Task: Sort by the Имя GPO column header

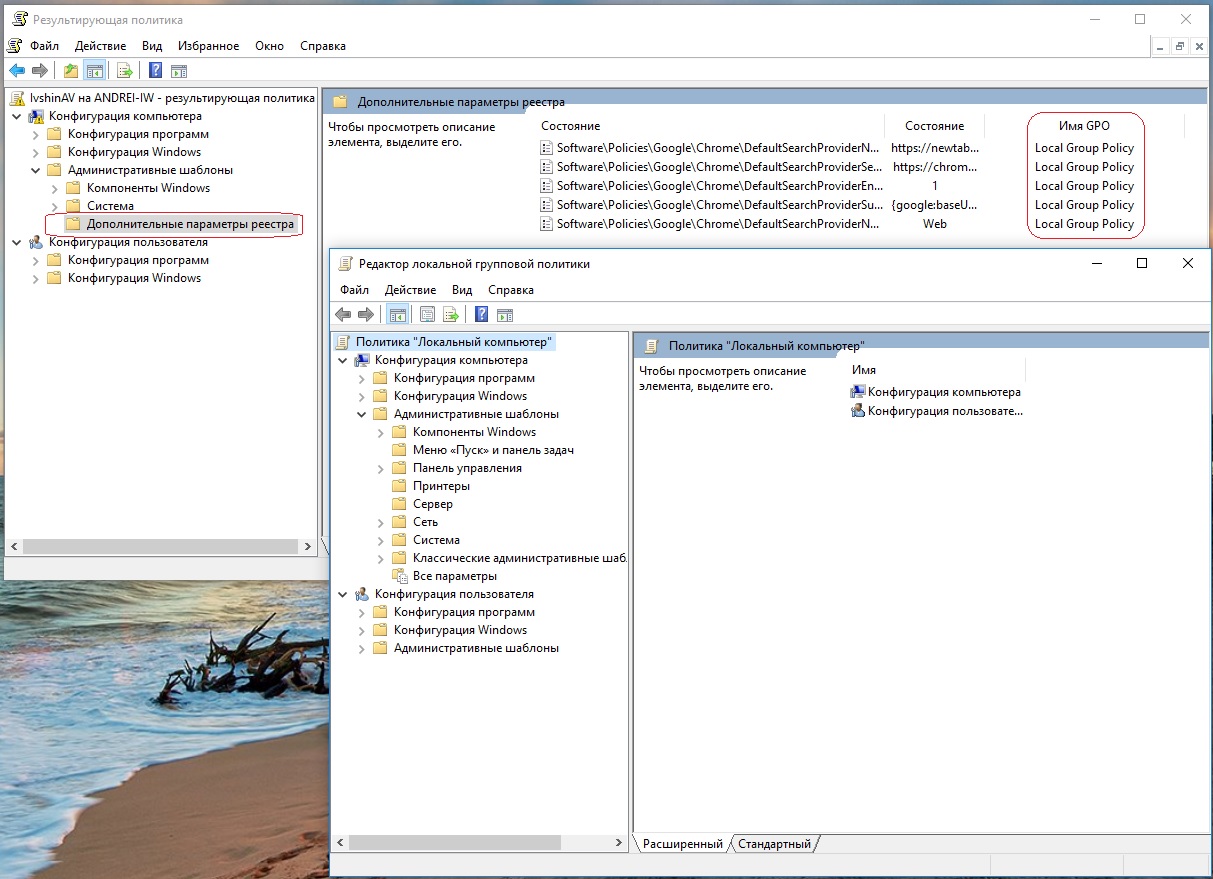Action: (x=1084, y=126)
